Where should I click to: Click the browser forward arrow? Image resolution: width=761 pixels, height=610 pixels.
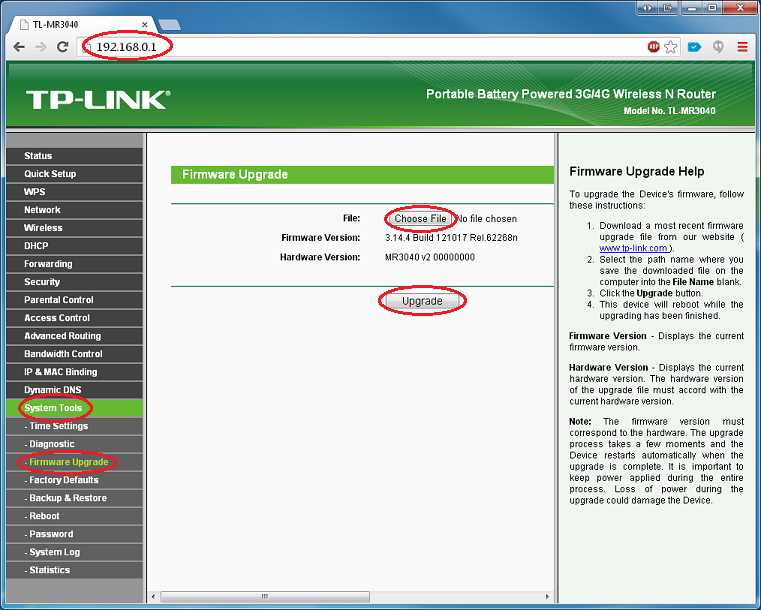41,47
